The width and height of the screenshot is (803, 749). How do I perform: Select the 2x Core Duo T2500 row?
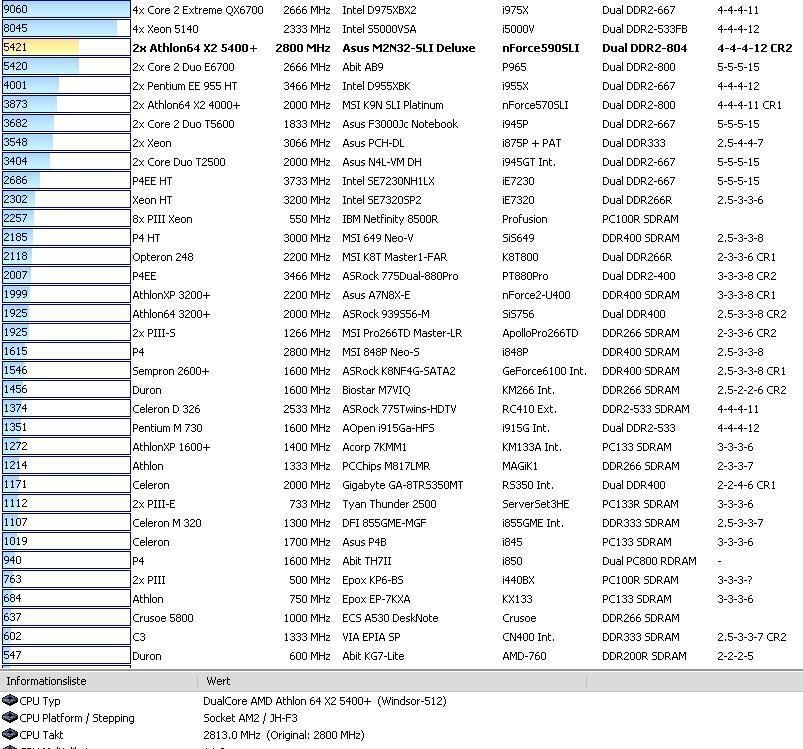coord(402,162)
